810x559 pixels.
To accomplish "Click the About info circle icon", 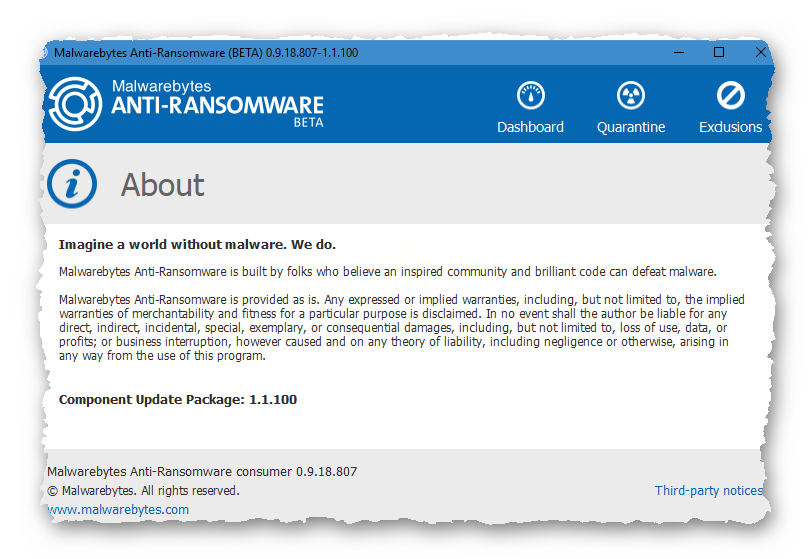I will (72, 184).
